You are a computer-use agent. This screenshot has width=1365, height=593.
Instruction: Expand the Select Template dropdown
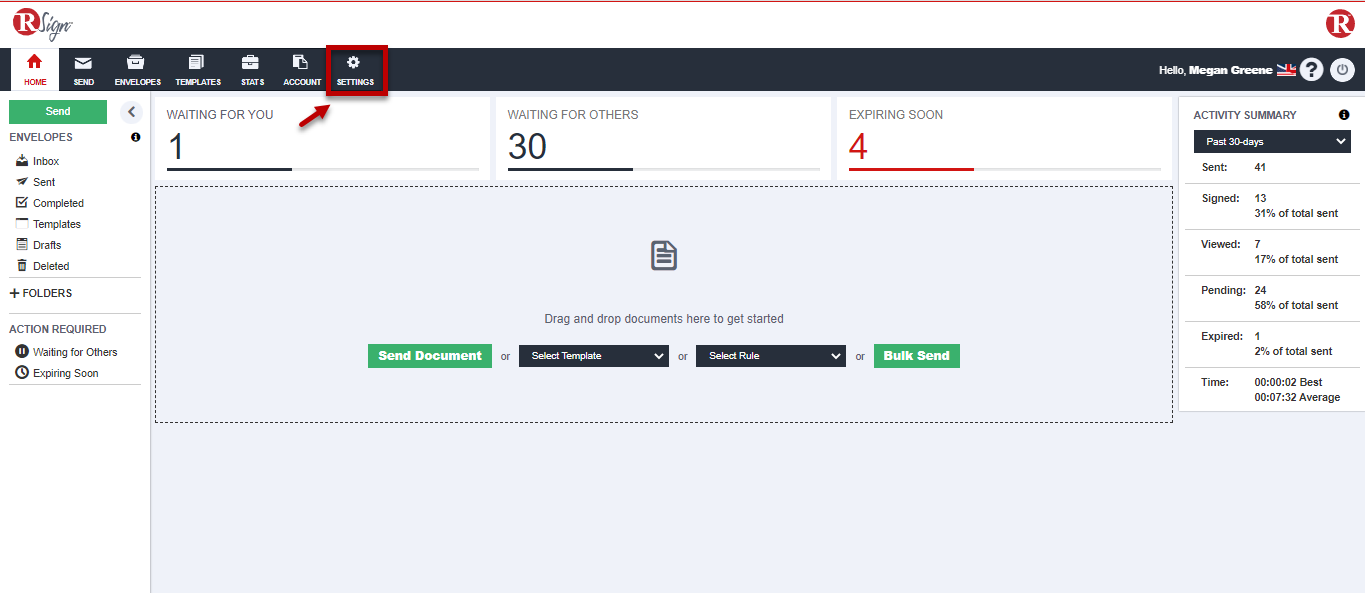(x=593, y=356)
